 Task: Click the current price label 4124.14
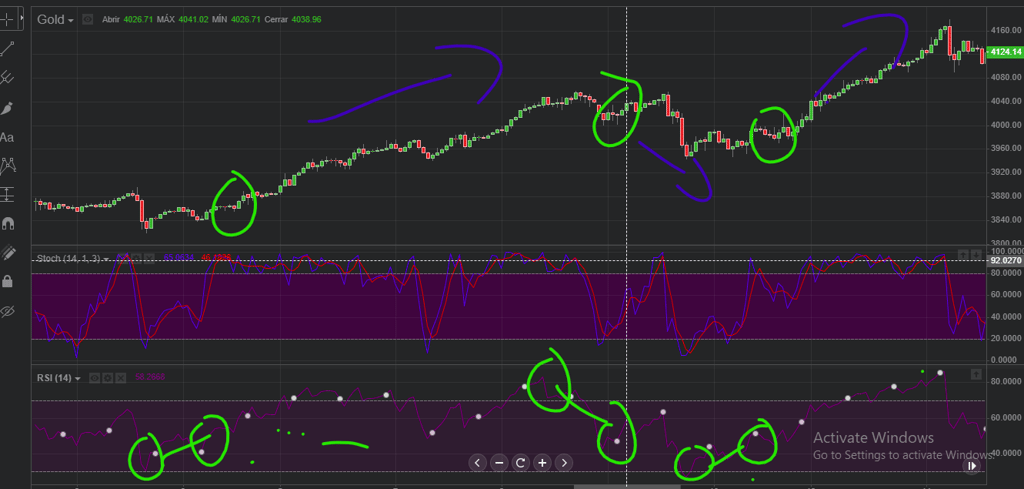click(x=1005, y=51)
